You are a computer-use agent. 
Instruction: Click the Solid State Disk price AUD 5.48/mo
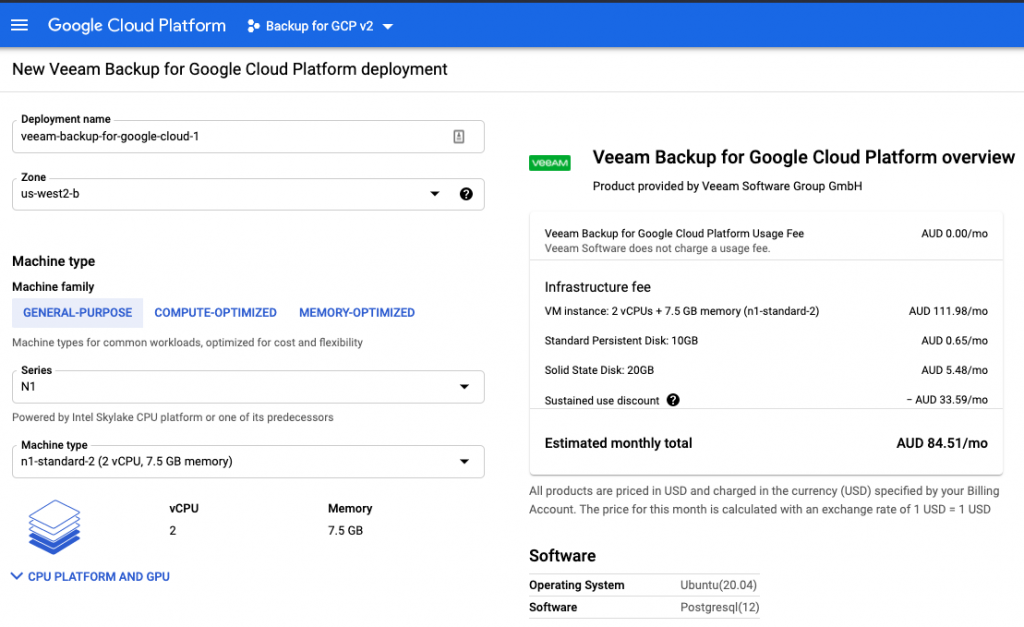point(954,370)
